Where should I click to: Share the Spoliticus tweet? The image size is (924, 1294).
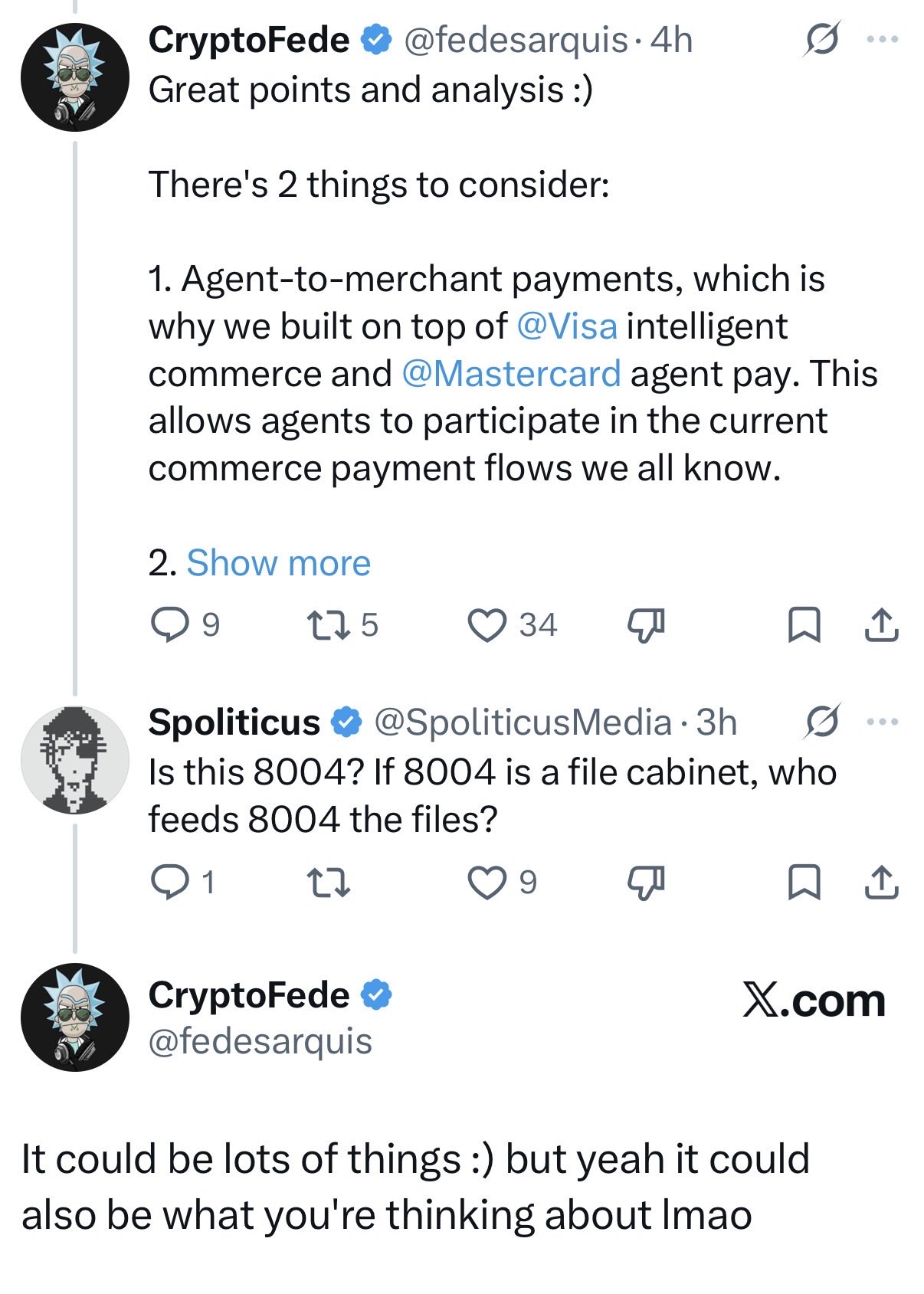[881, 882]
